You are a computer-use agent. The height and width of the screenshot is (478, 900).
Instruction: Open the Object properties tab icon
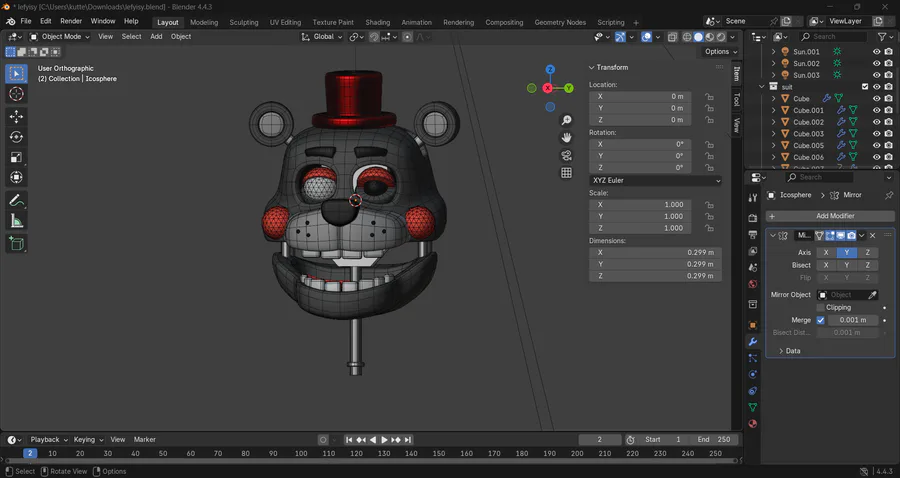[x=753, y=325]
